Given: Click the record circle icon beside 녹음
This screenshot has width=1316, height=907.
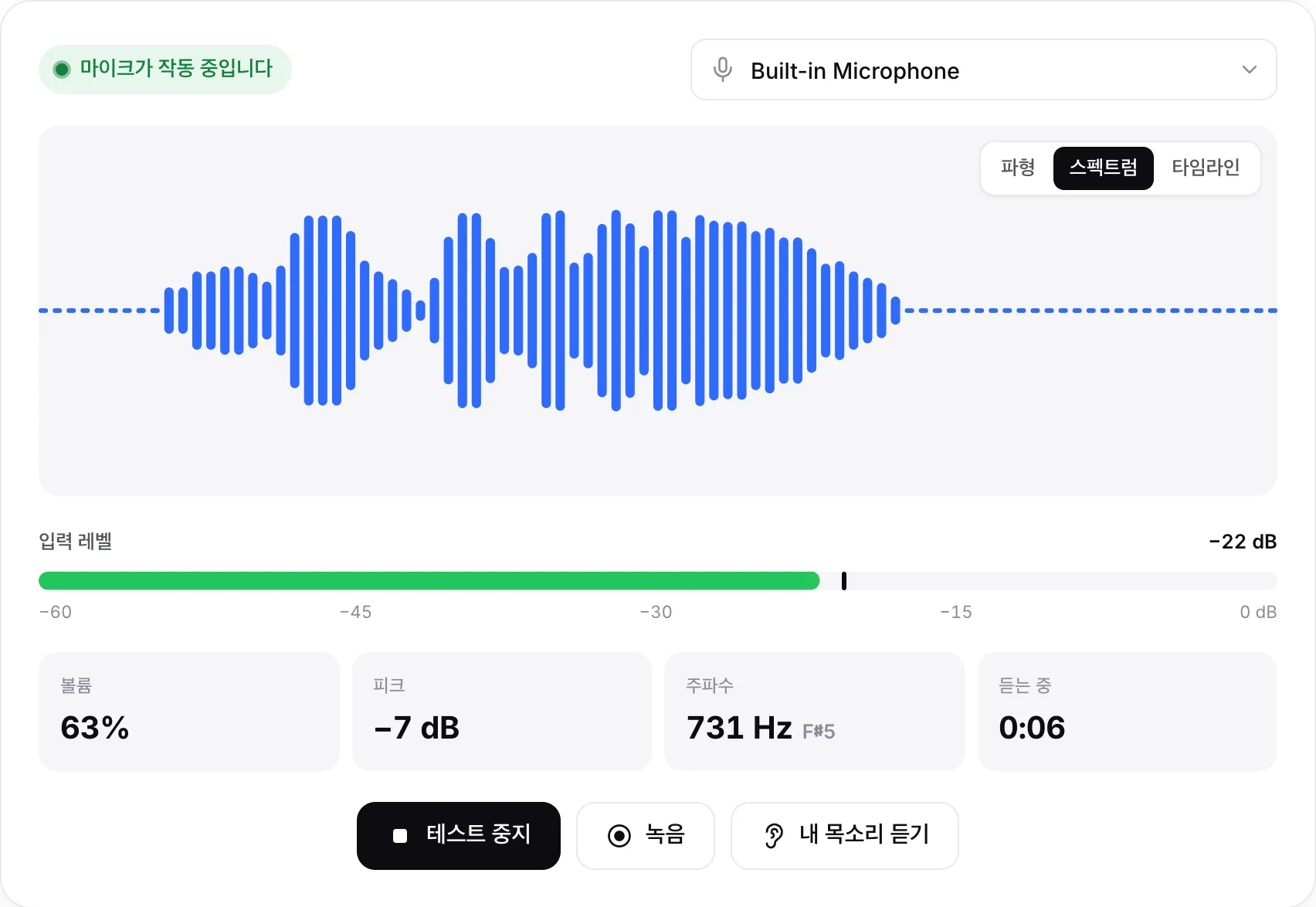Looking at the screenshot, I should (619, 835).
